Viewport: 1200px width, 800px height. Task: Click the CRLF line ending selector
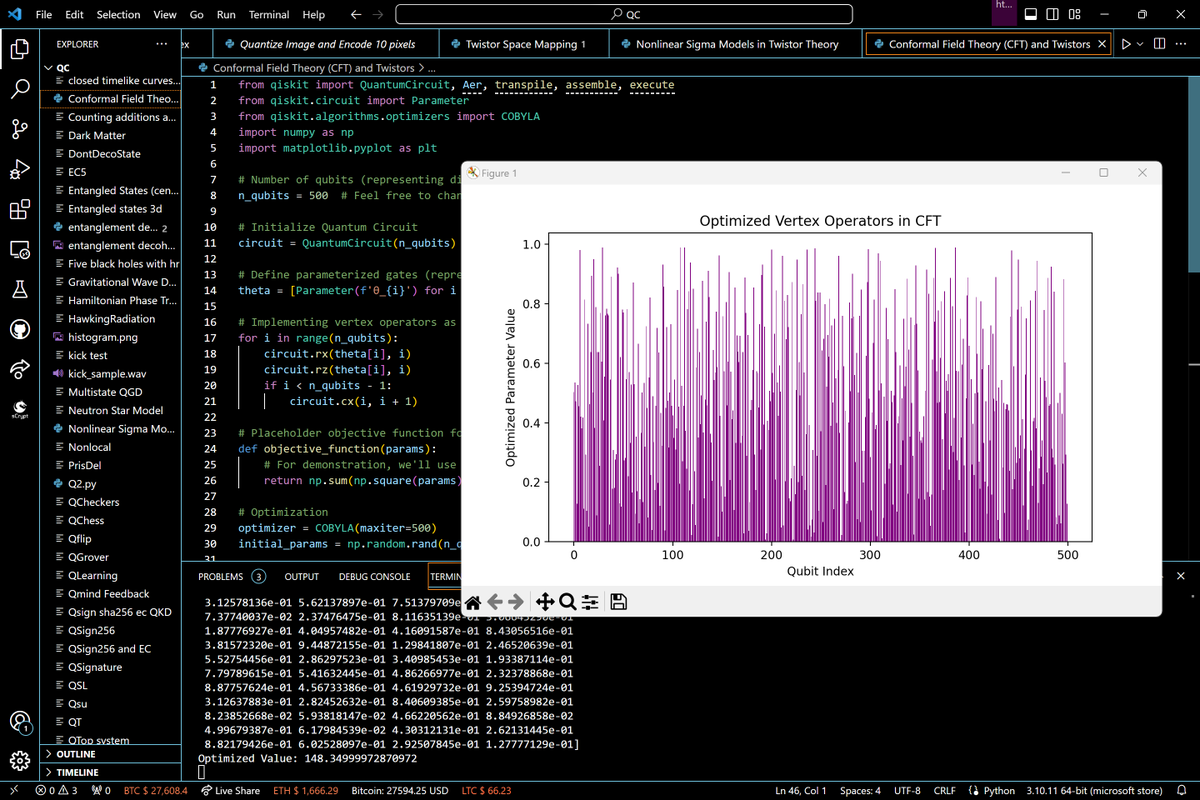click(x=946, y=790)
